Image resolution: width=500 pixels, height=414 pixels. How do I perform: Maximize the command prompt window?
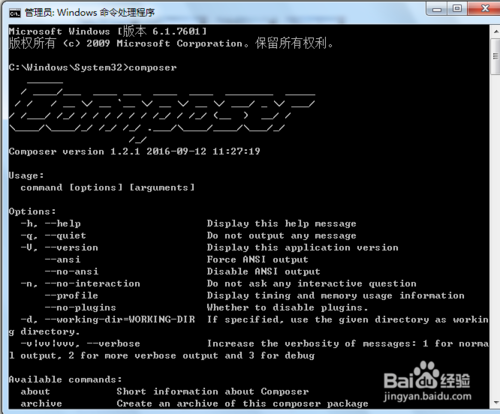[457, 9]
